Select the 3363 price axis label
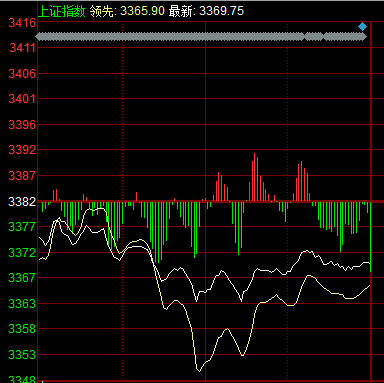Image resolution: width=384 pixels, height=383 pixels. tap(22, 304)
